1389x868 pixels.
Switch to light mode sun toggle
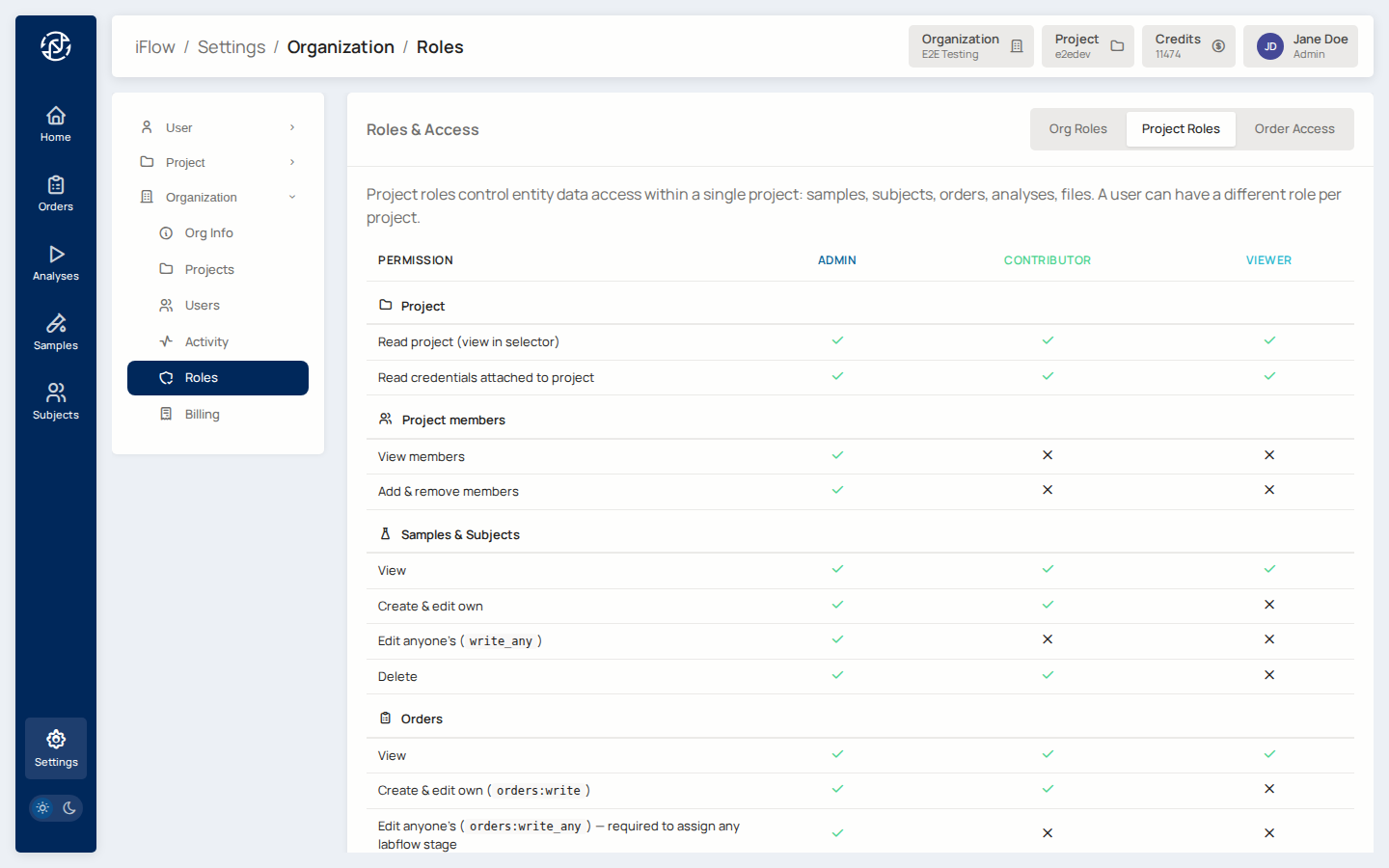42,808
